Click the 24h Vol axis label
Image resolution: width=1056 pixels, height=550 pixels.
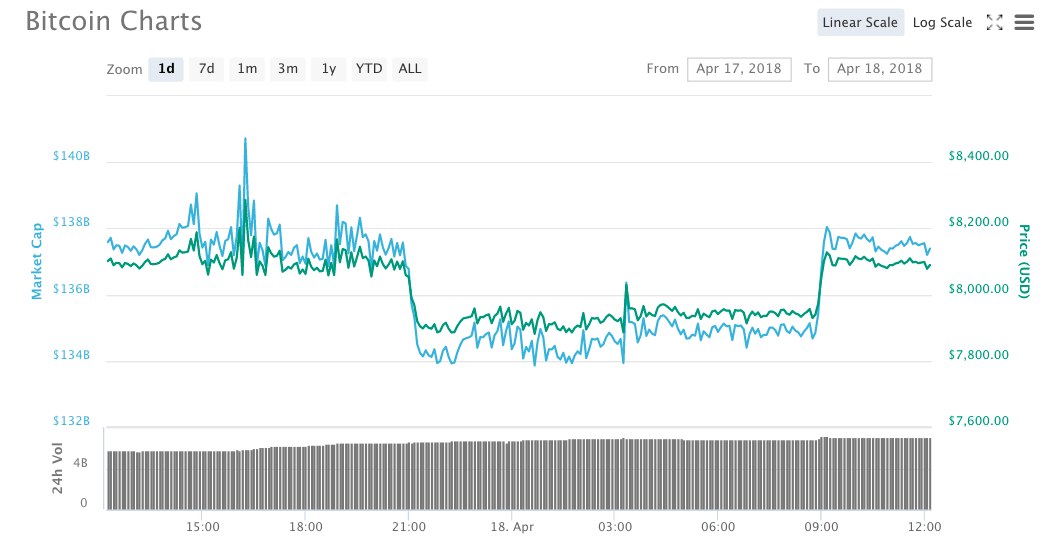pos(57,468)
